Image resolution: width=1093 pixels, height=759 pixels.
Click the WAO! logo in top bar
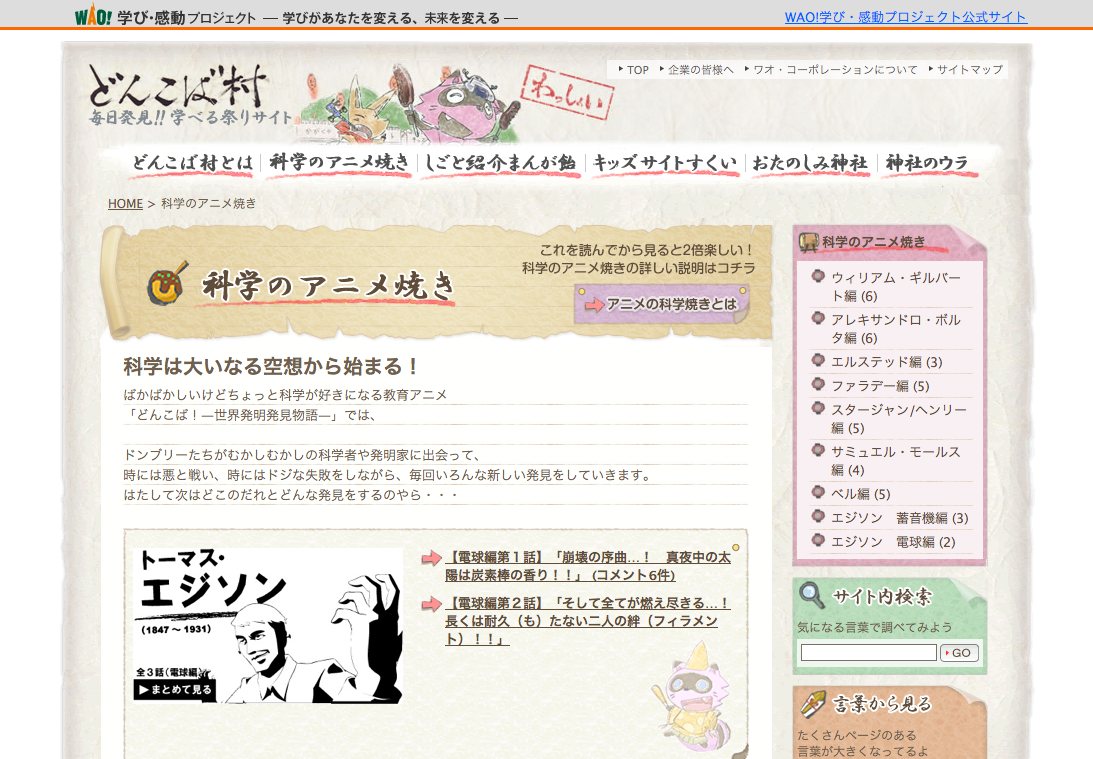pyautogui.click(x=93, y=15)
